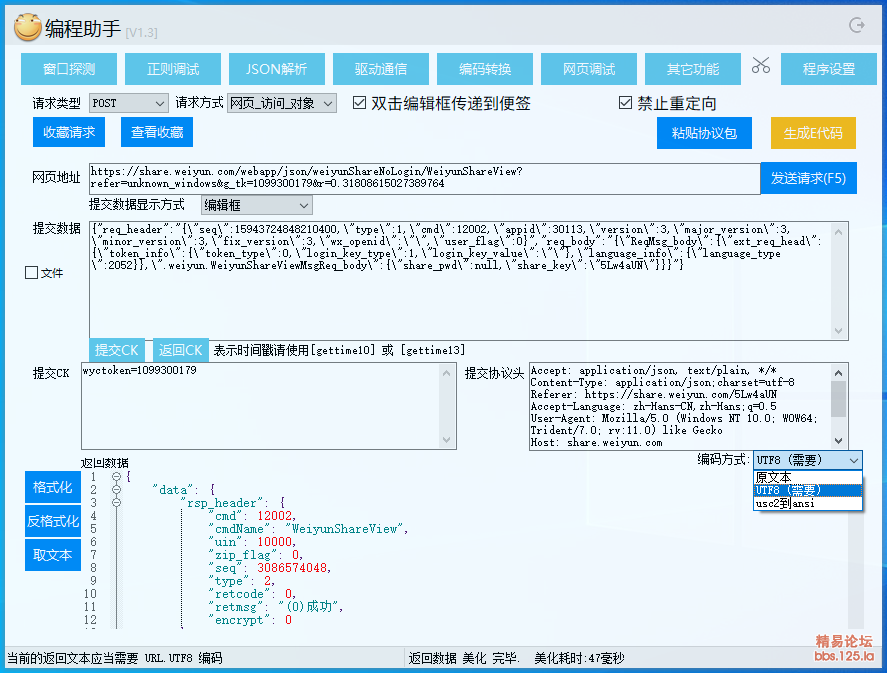Image resolution: width=887 pixels, height=673 pixels.
Task: Click scroll-down arrow of 提交协议头 box
Action: 839,441
